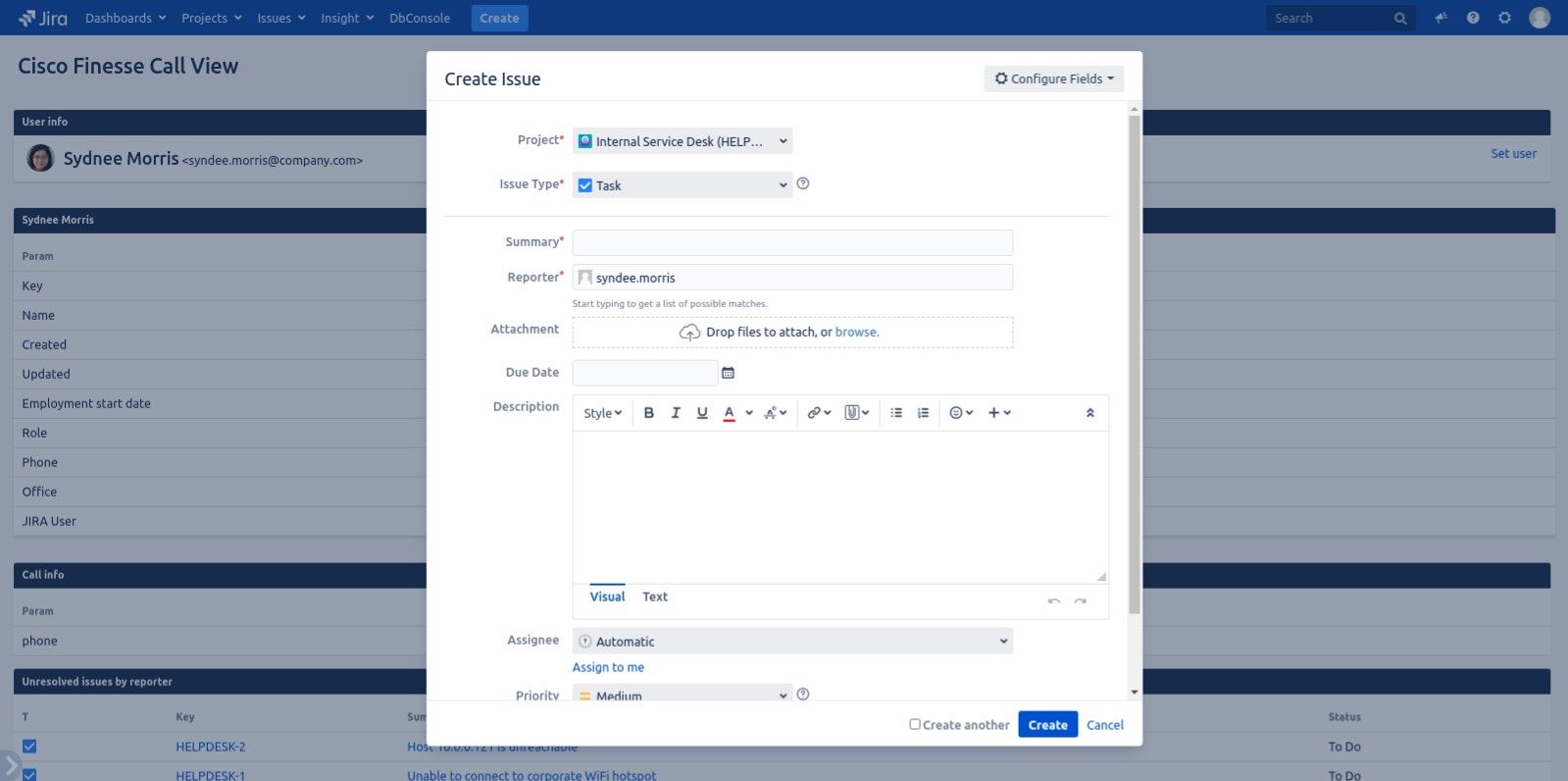Expand the collapsed sidebar arrow
Screen dimensions: 1568x781
pyautogui.click(x=10, y=765)
